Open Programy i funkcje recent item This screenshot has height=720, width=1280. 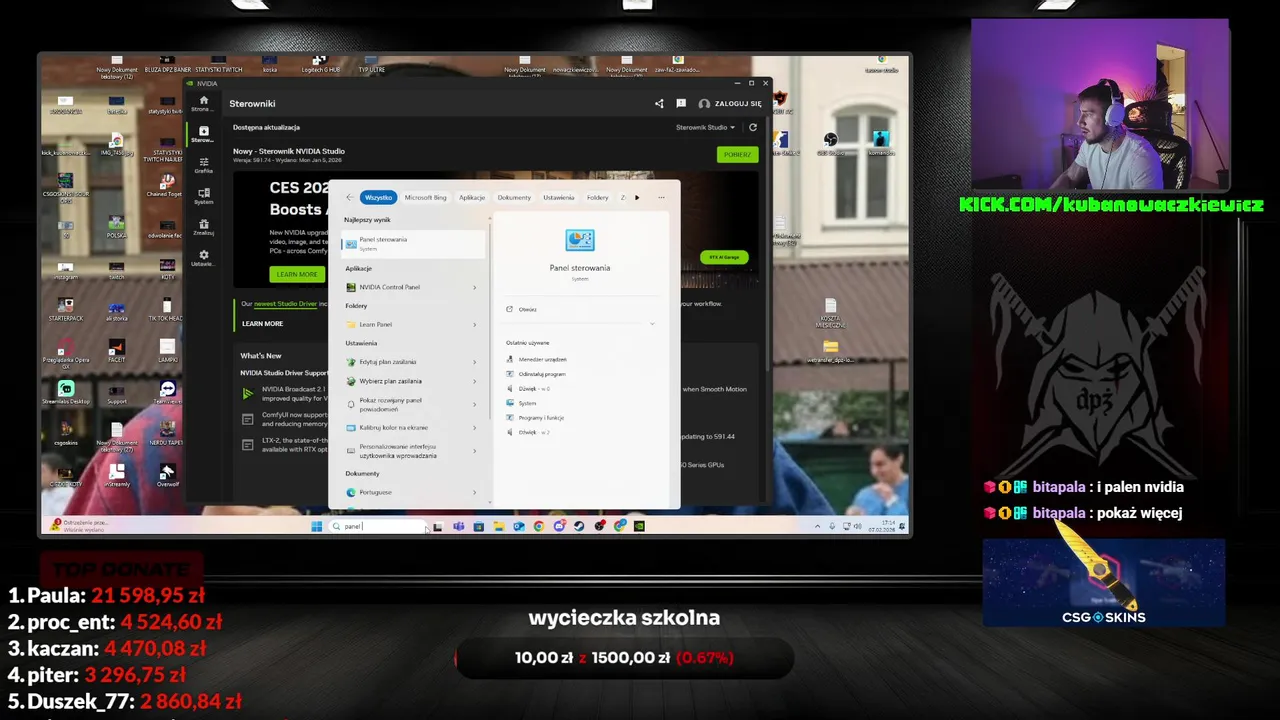pos(536,417)
